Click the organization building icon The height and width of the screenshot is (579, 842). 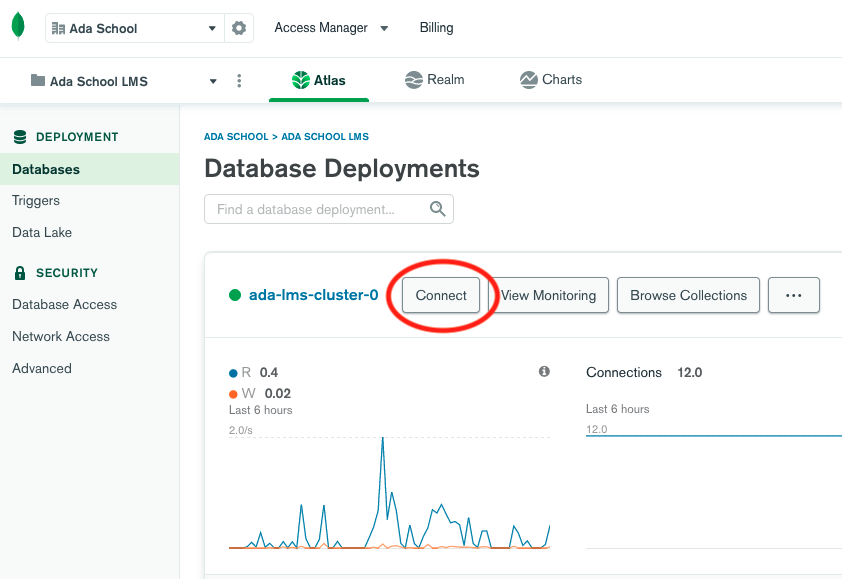click(x=58, y=28)
